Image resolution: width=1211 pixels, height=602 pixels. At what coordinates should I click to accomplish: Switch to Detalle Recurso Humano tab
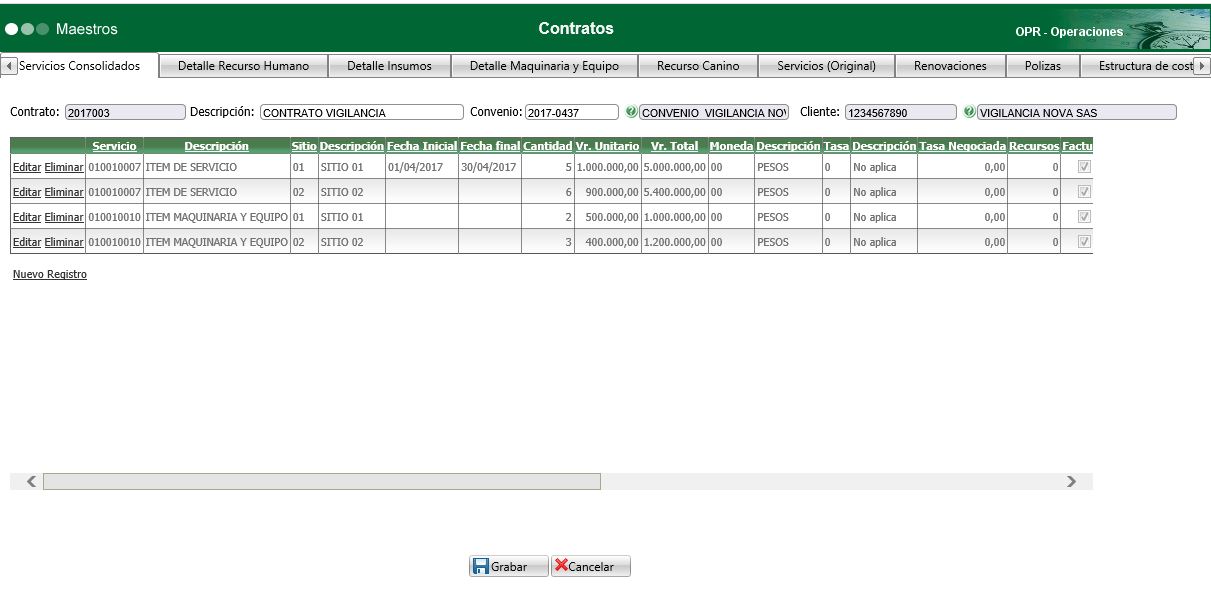pos(243,66)
